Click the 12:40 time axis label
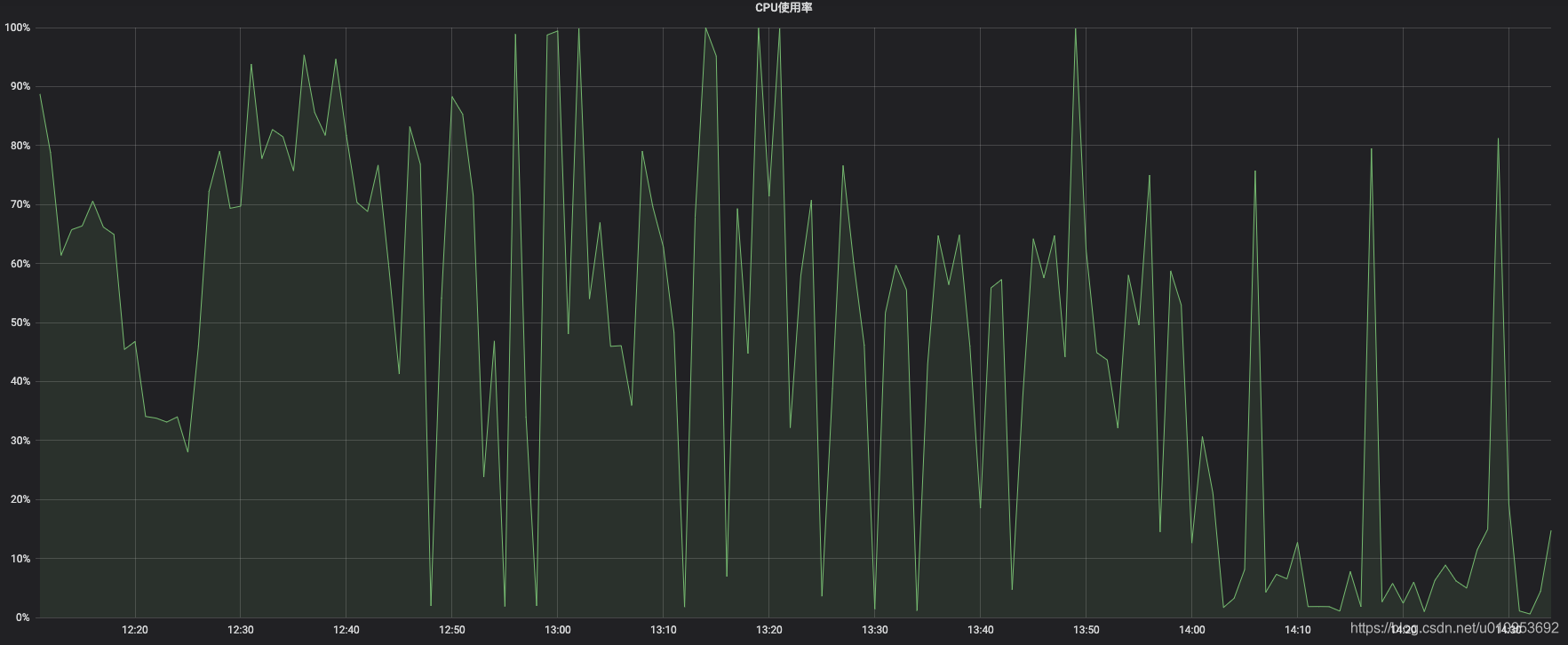Viewport: 1568px width, 645px height. (346, 630)
